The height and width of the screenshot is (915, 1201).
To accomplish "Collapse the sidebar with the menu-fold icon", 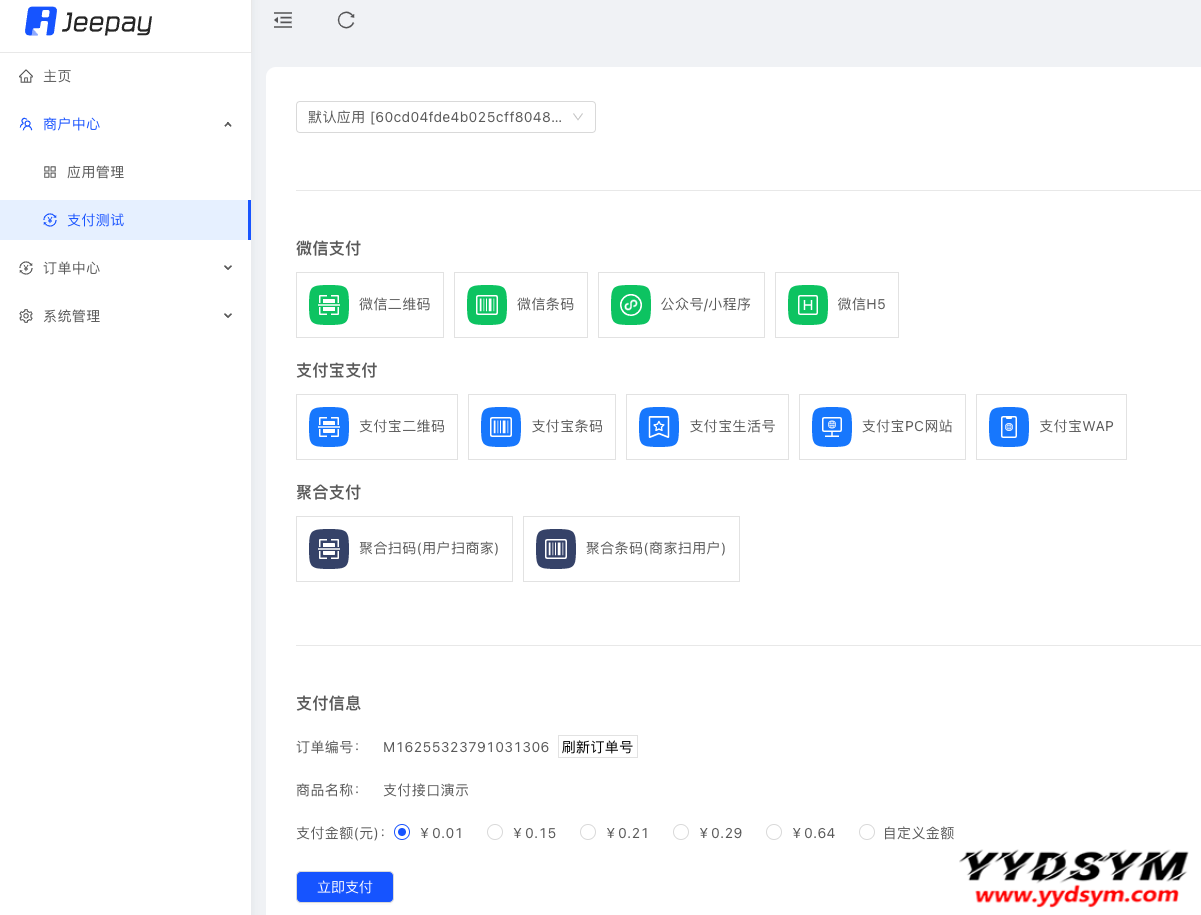I will pyautogui.click(x=283, y=20).
